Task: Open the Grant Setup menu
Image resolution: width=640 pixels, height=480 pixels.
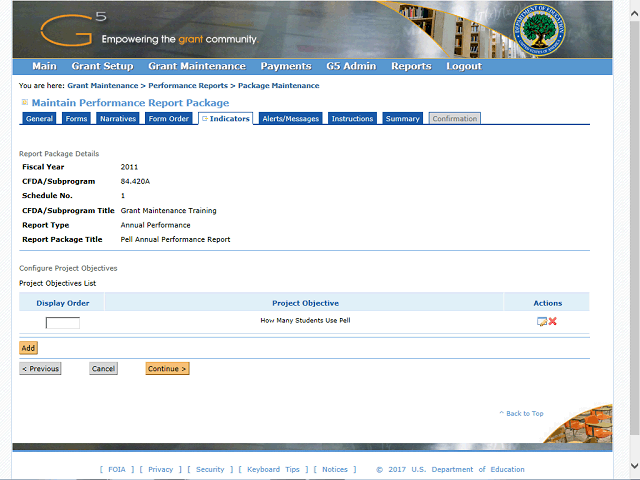Action: coord(102,66)
